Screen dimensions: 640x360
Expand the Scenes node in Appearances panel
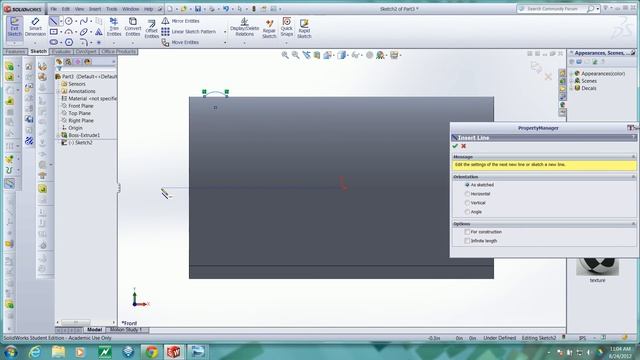coord(571,81)
